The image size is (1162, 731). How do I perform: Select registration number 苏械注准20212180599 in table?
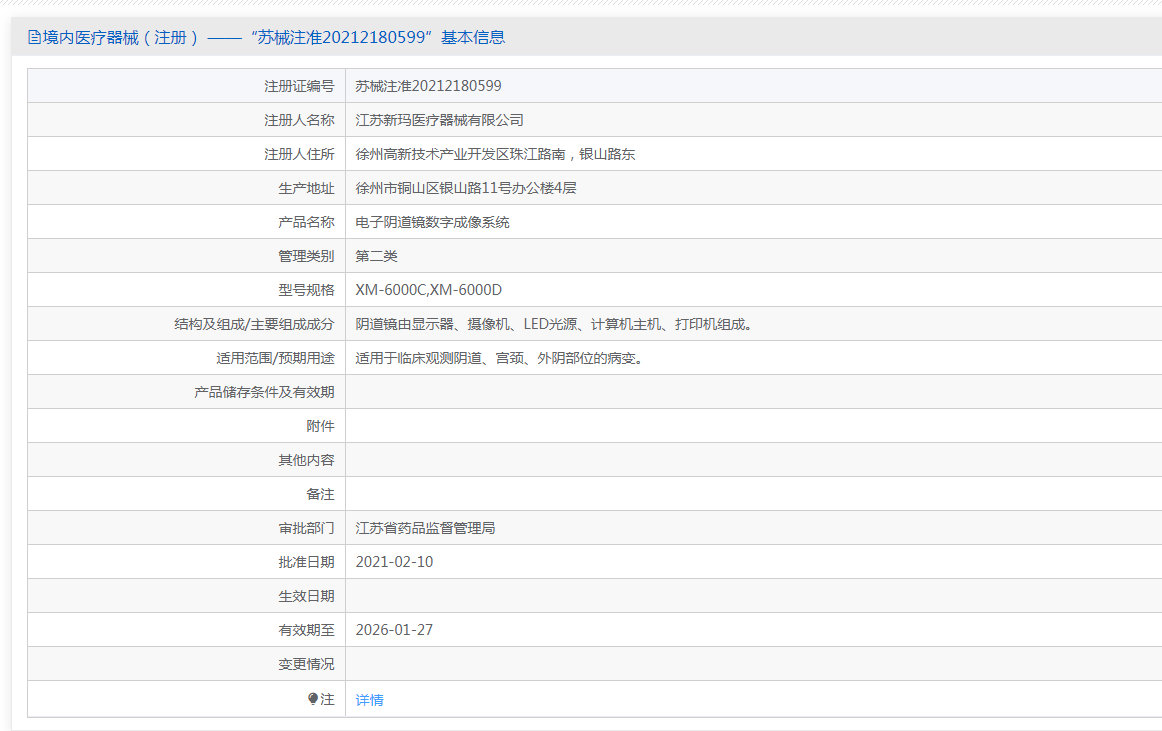[x=428, y=86]
